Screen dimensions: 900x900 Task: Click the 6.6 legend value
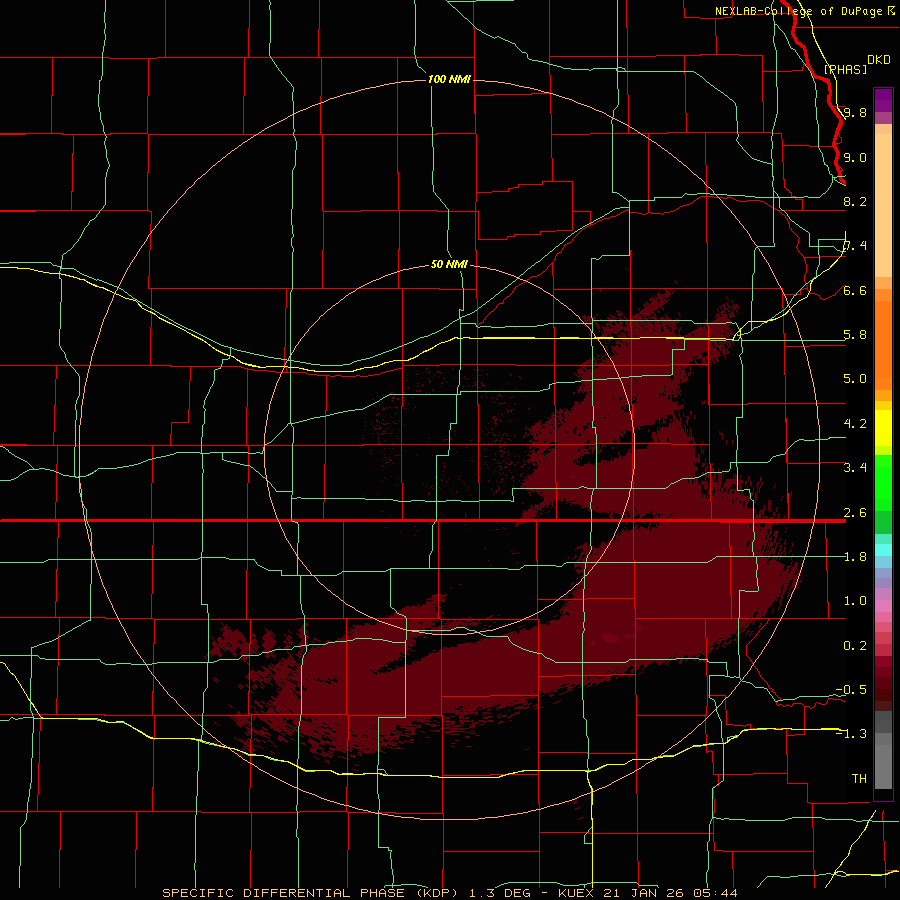coord(855,290)
